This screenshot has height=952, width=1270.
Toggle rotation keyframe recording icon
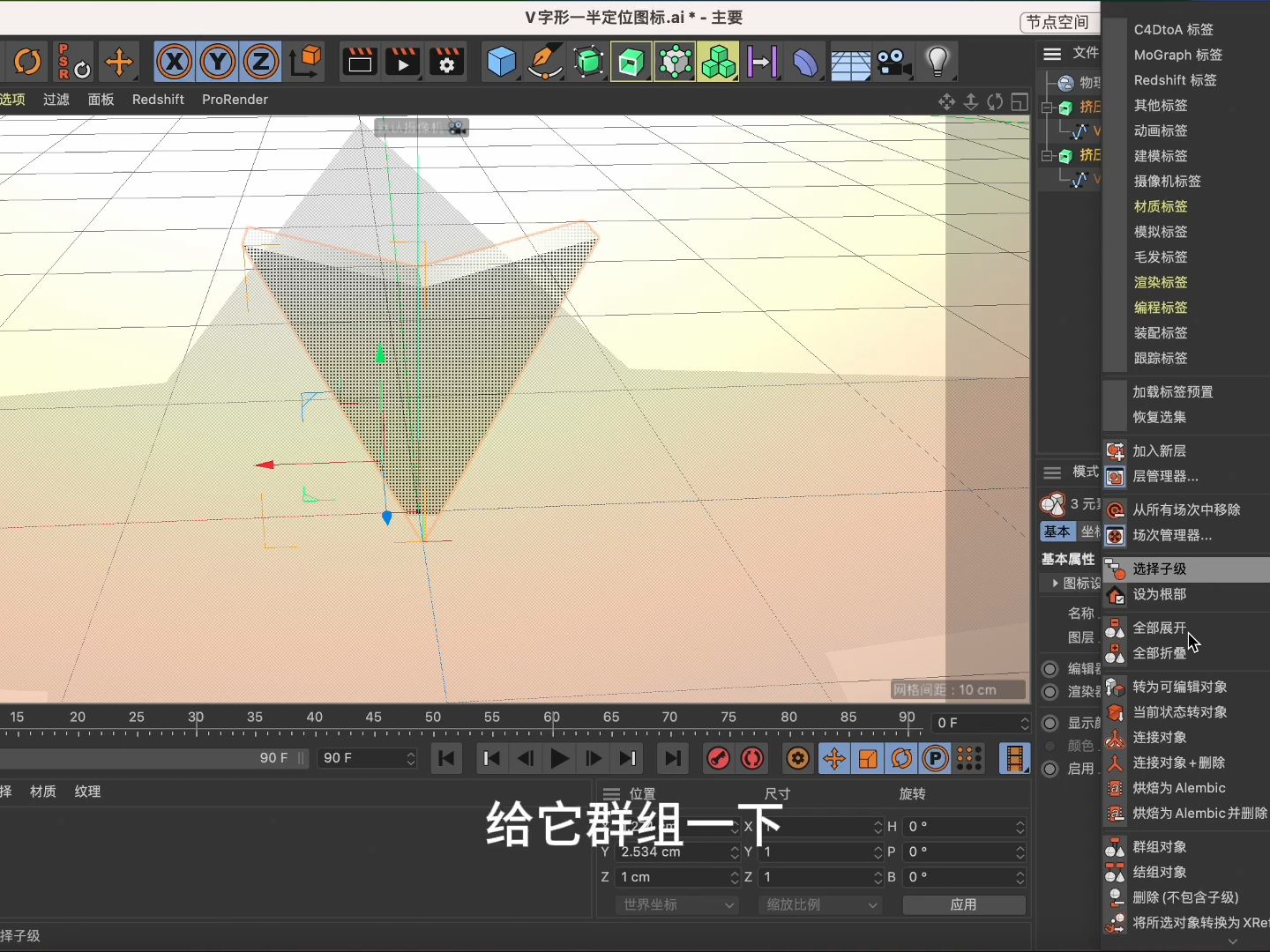pos(900,758)
